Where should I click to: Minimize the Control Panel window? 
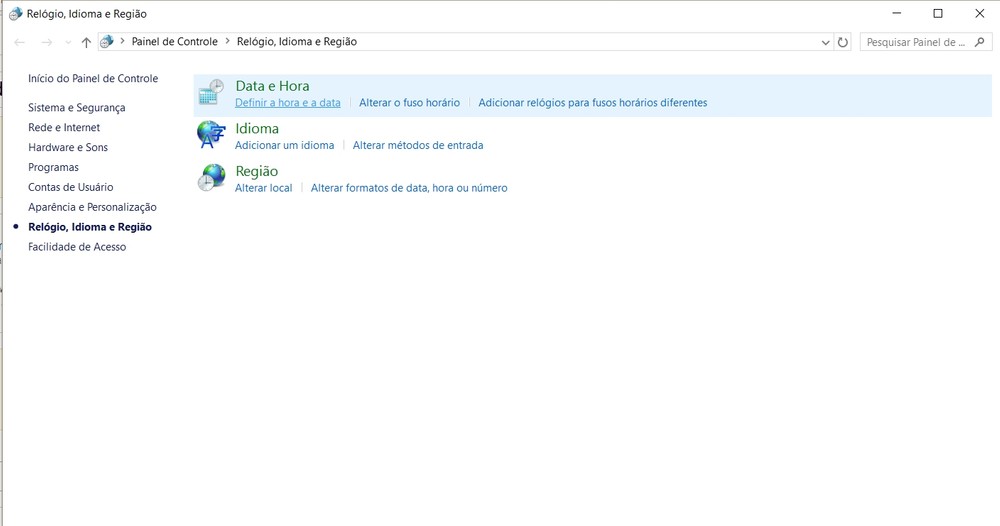pos(897,13)
